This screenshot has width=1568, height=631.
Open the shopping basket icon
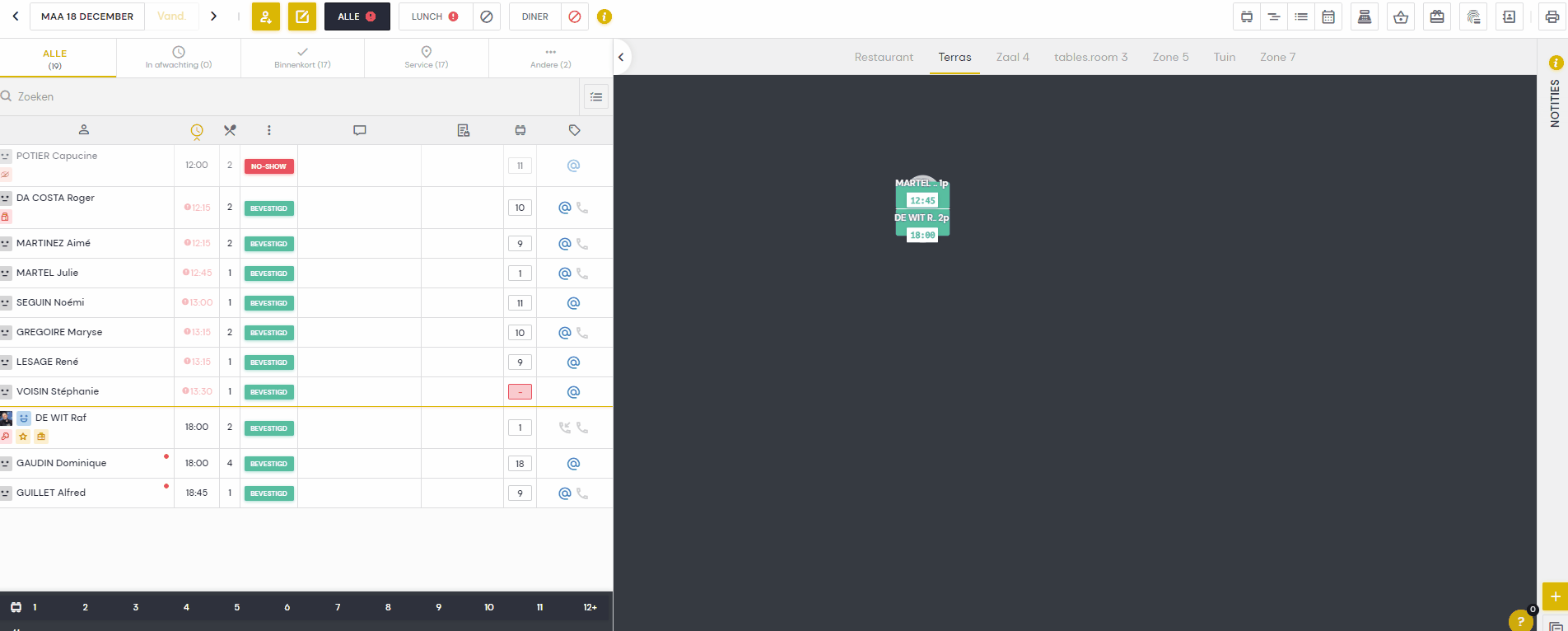pyautogui.click(x=1401, y=16)
